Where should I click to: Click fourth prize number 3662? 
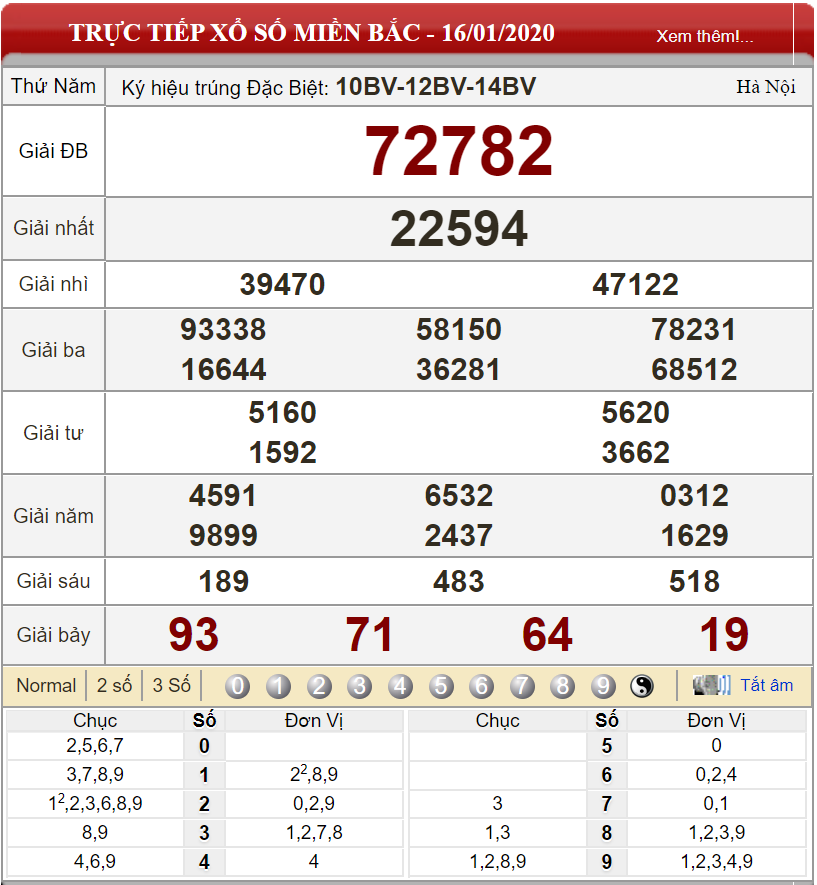635,453
